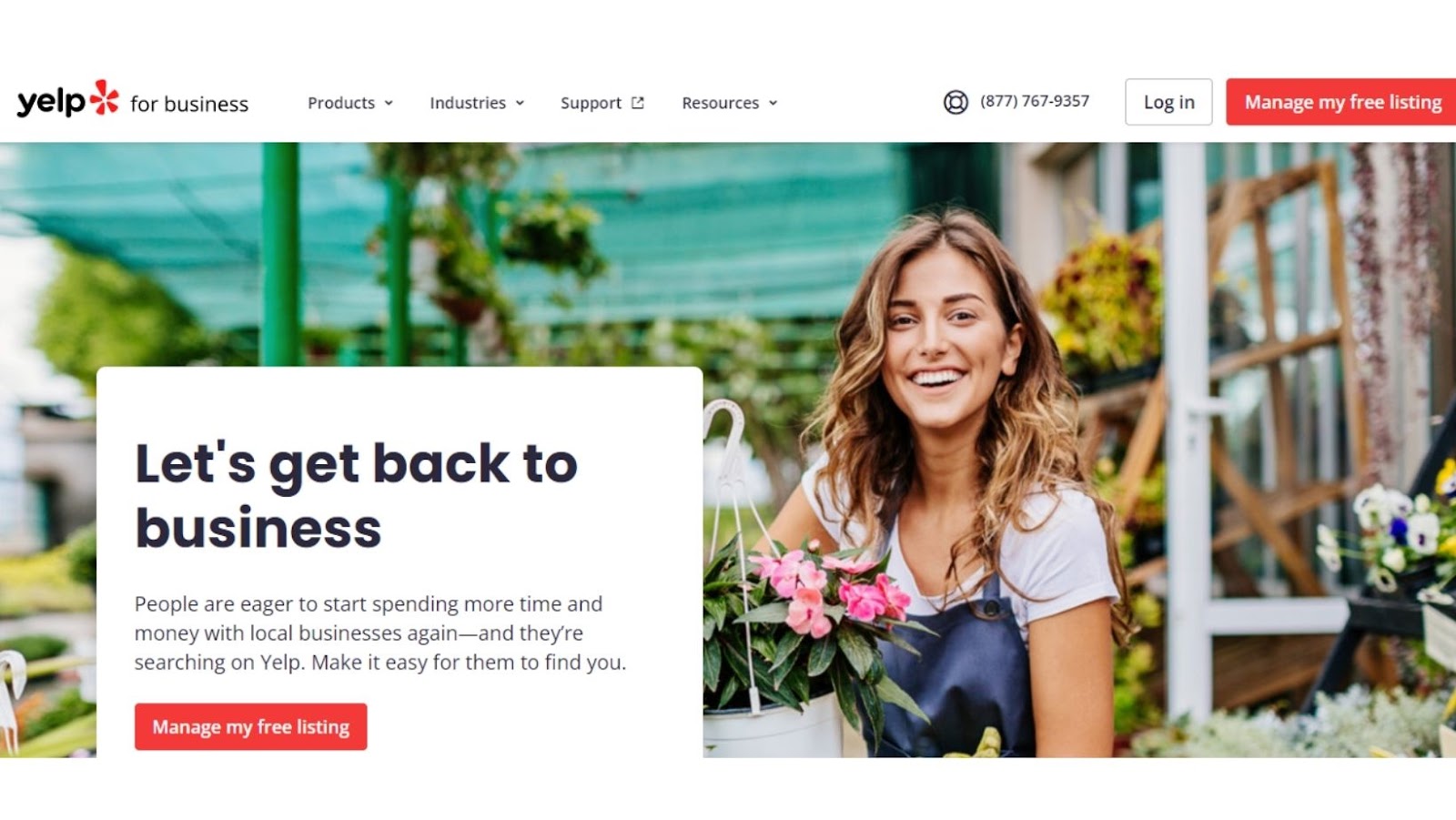This screenshot has width=1456, height=820.
Task: Click the (877) 767-9357 phone number
Action: pos(1035,101)
